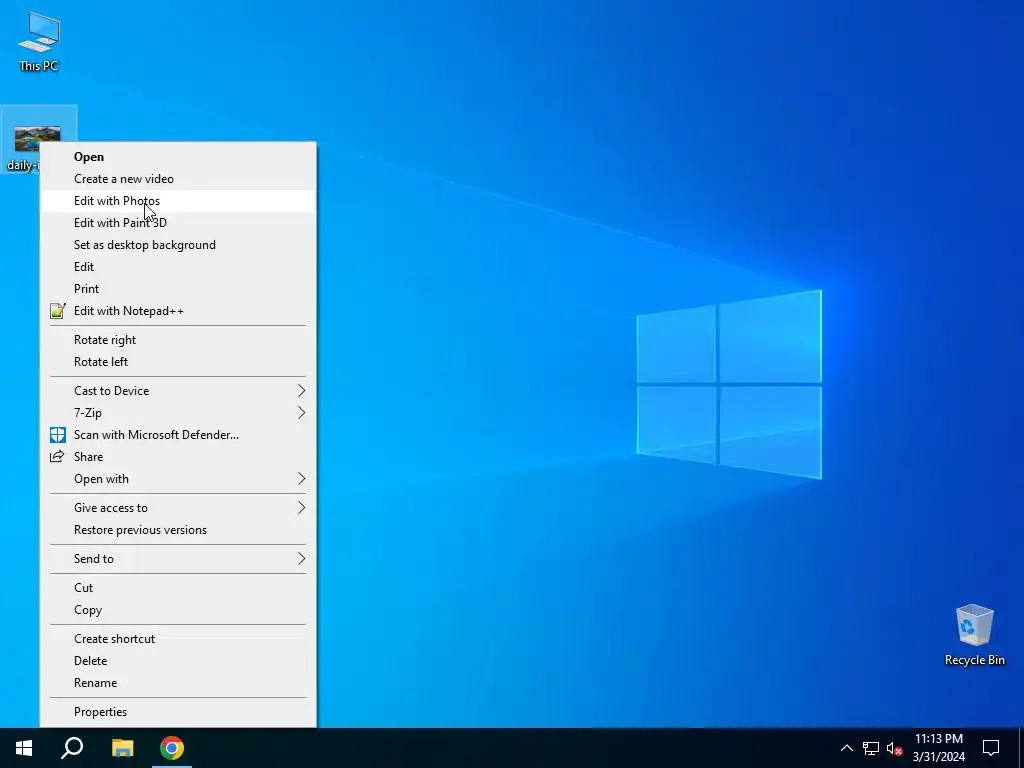Expand the Open with submenu
Viewport: 1024px width, 768px height.
[x=178, y=479]
